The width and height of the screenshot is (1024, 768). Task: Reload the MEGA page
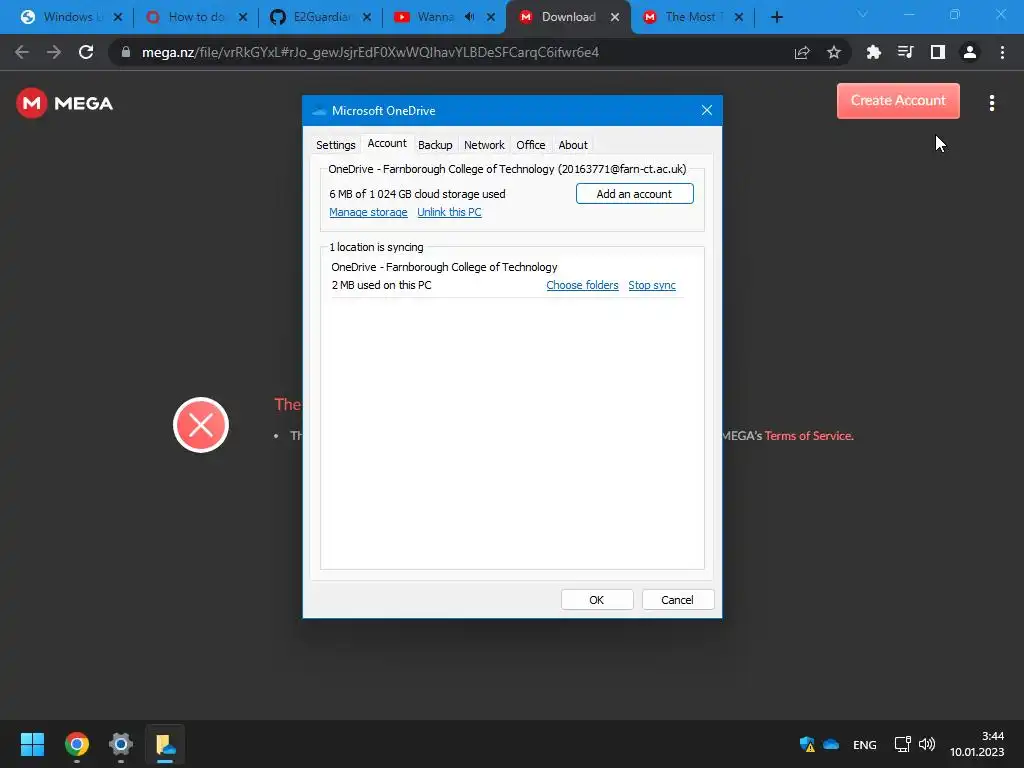[x=86, y=52]
